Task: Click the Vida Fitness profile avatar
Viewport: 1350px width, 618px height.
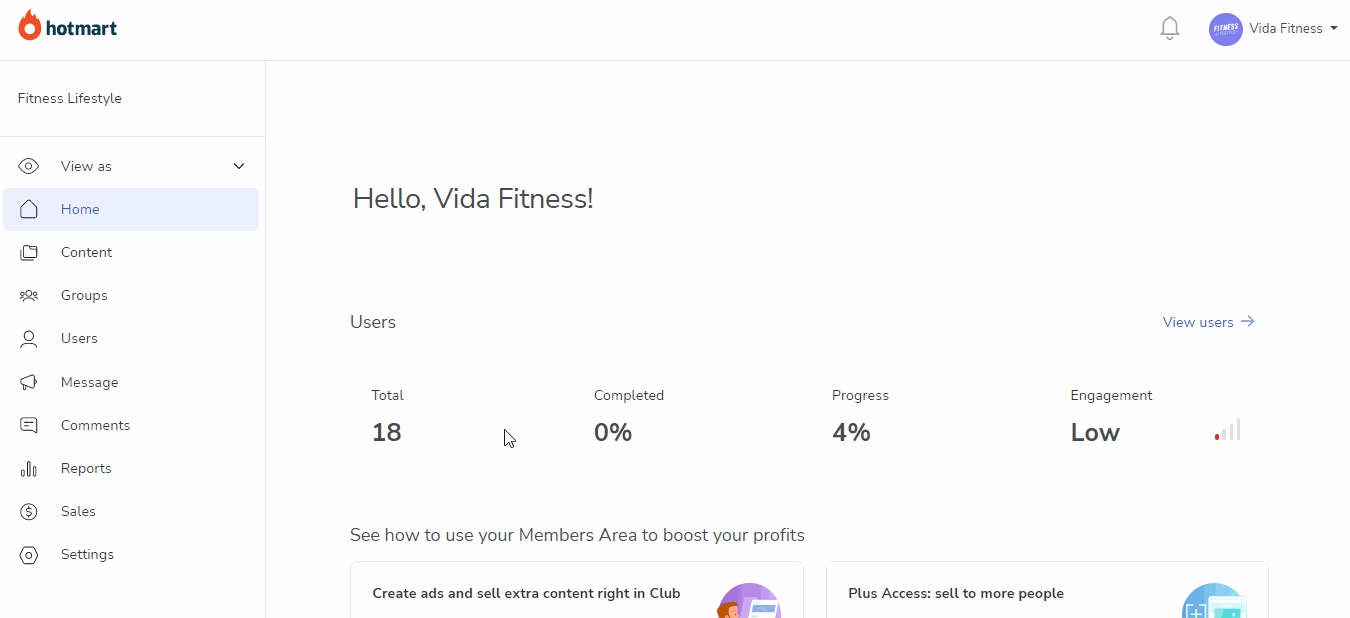Action: 1225,29
